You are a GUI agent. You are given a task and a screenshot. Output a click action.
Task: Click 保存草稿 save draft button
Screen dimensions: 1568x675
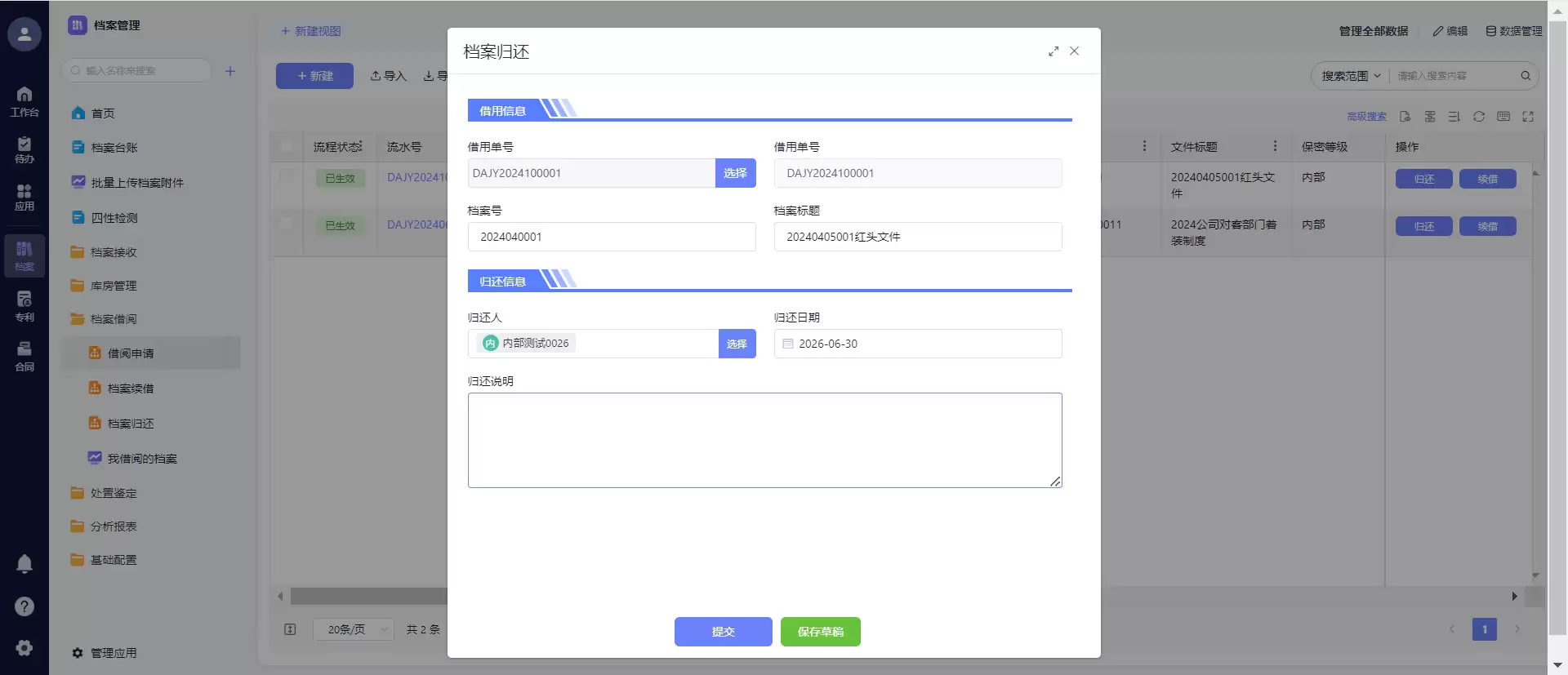point(821,632)
